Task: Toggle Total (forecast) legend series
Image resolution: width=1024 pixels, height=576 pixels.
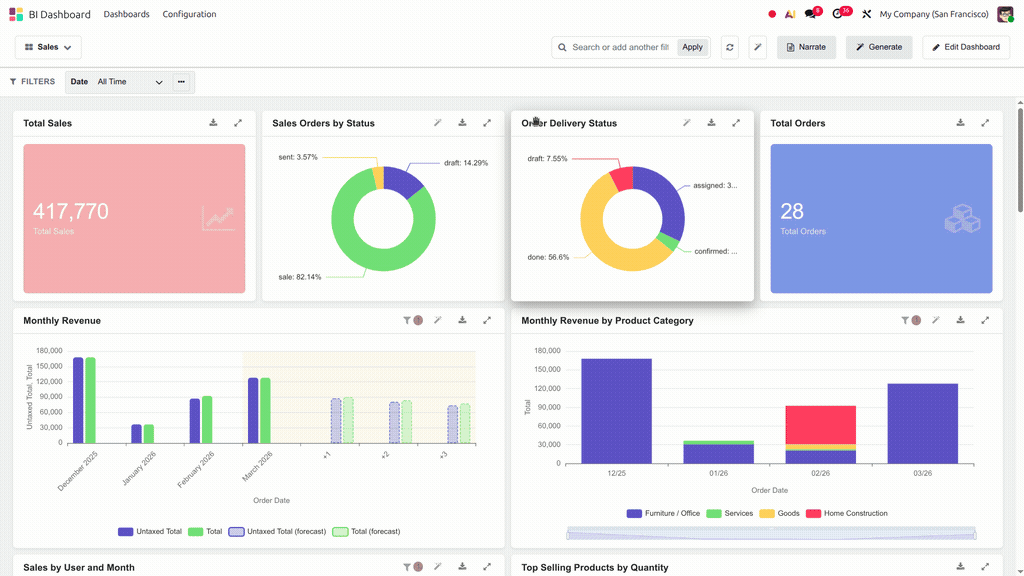Action: 366,532
